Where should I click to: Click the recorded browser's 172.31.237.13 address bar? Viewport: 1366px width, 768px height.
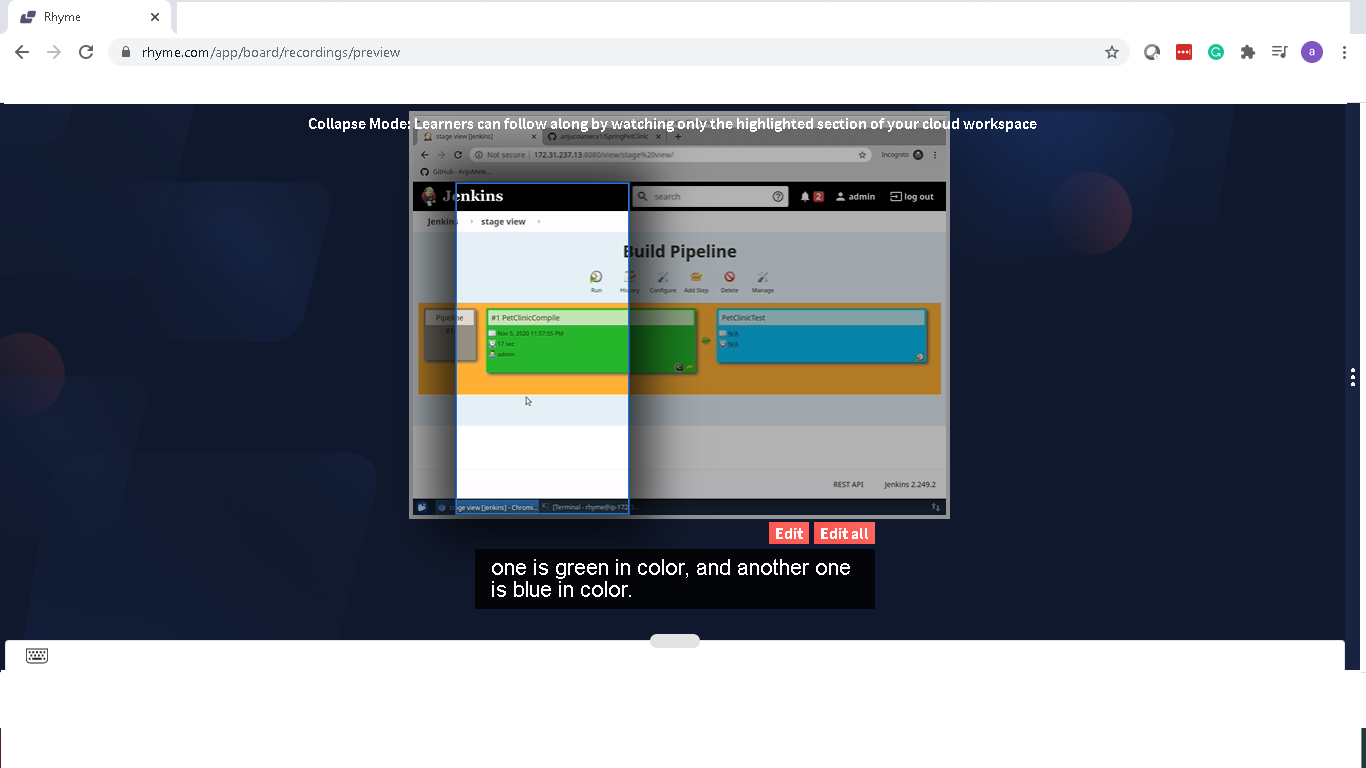670,155
